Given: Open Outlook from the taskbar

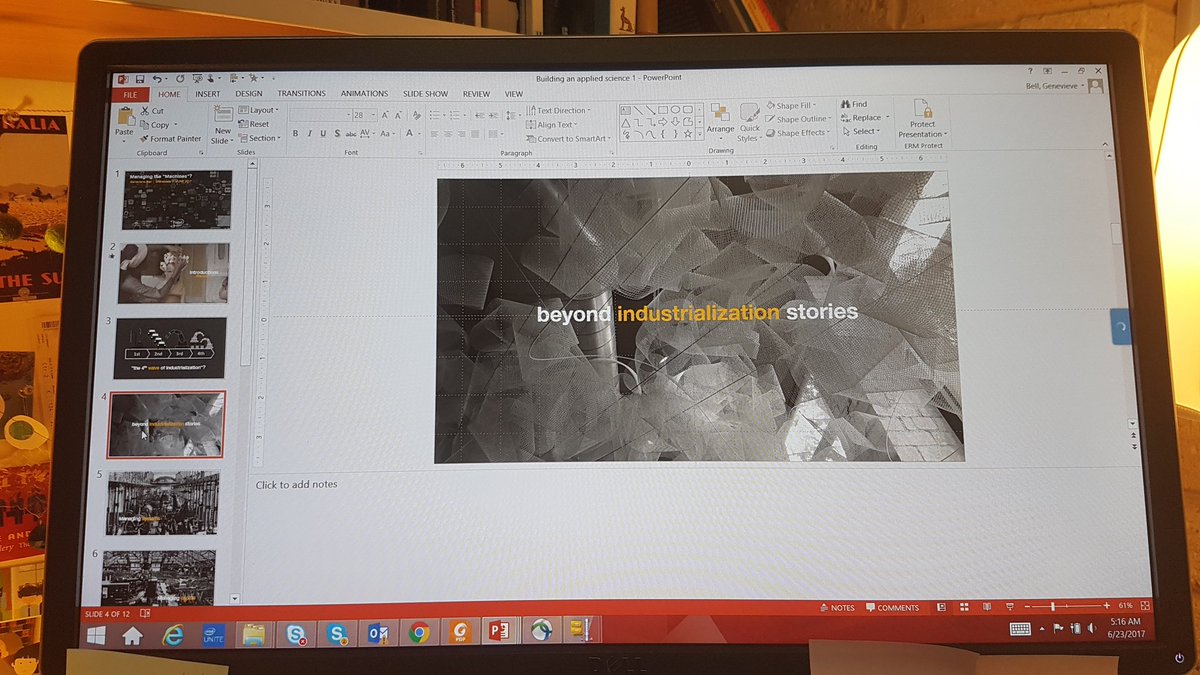Looking at the screenshot, I should 378,633.
